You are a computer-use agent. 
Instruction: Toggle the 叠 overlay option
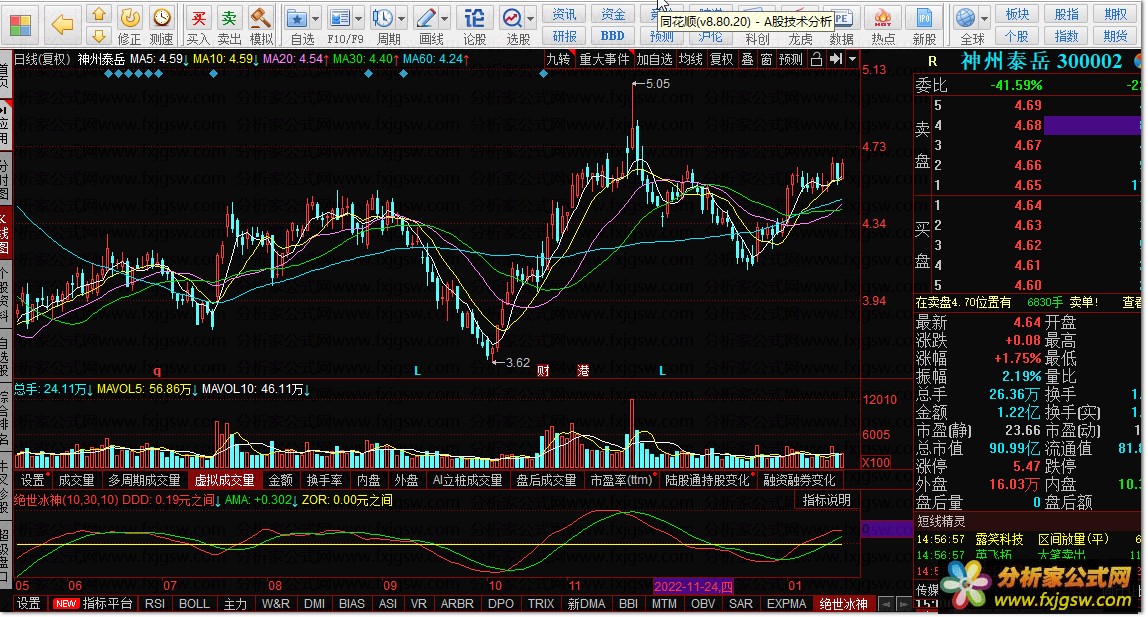pos(747,59)
